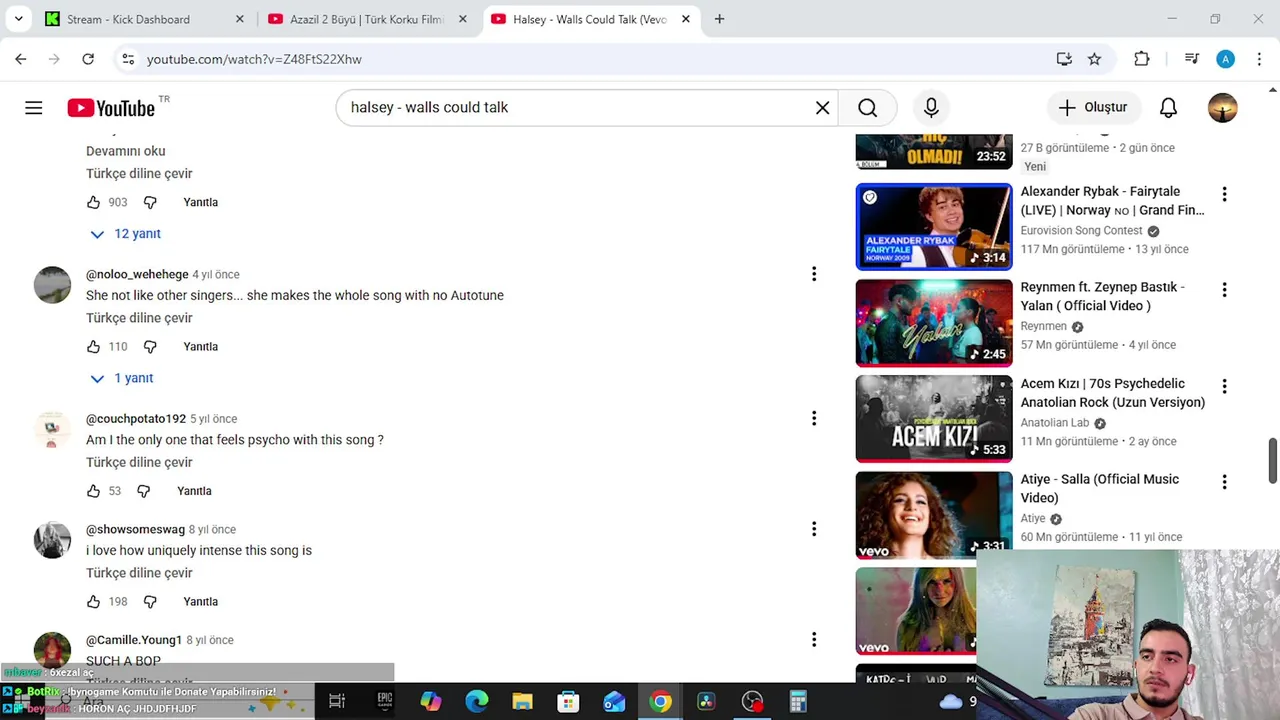Viewport: 1280px width, 720px height.
Task: Clear the search box with the X
Action: coord(822,108)
